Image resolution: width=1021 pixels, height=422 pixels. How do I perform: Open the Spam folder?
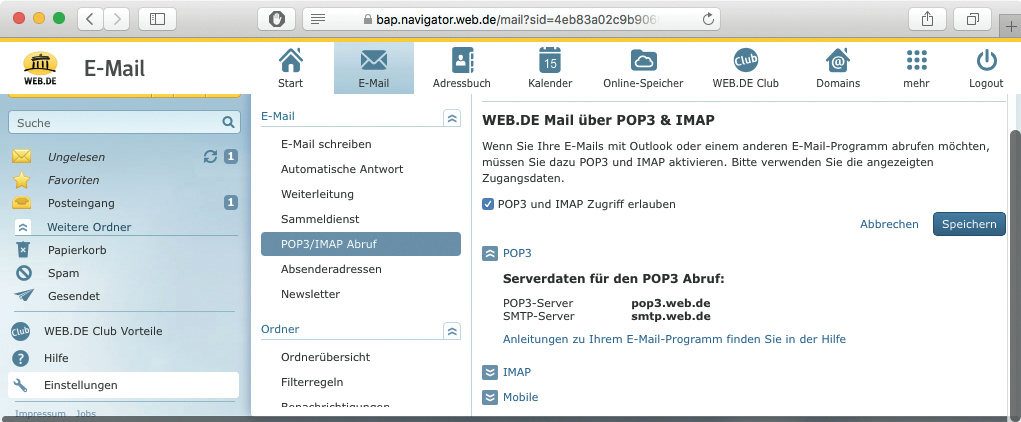point(63,273)
